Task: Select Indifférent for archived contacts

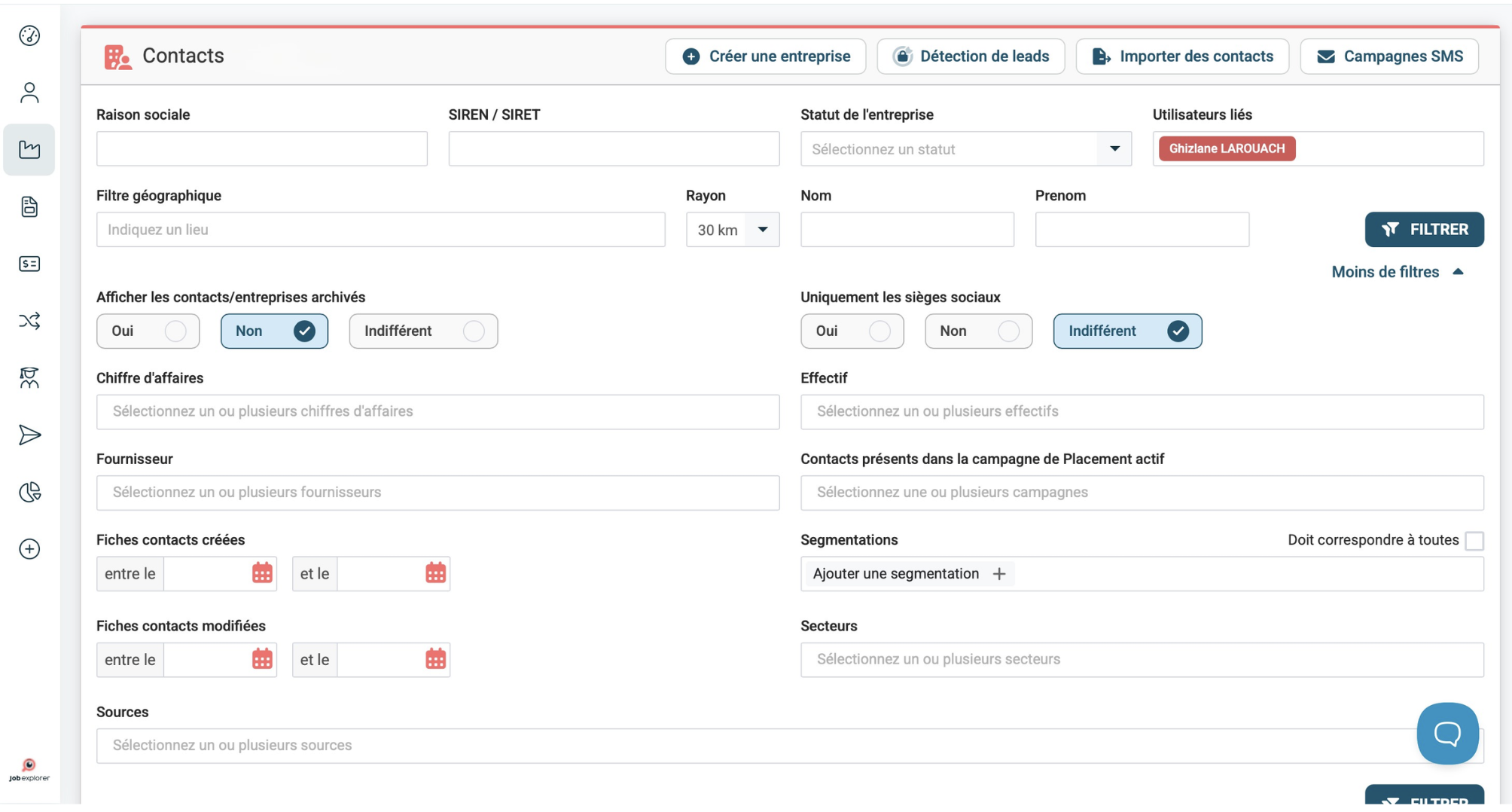Action: (423, 331)
